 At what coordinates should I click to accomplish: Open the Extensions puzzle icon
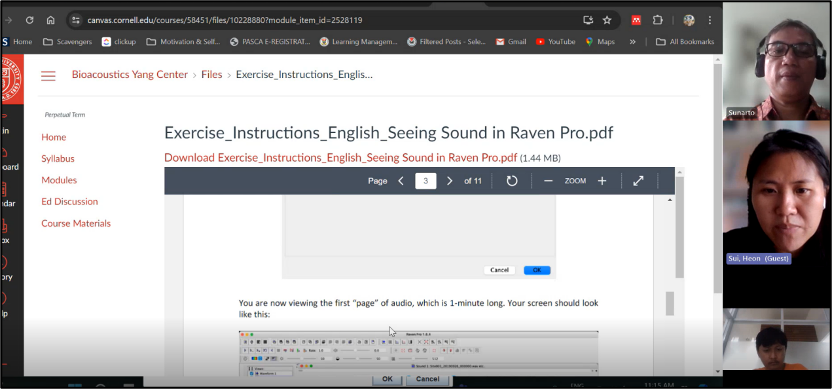point(657,20)
